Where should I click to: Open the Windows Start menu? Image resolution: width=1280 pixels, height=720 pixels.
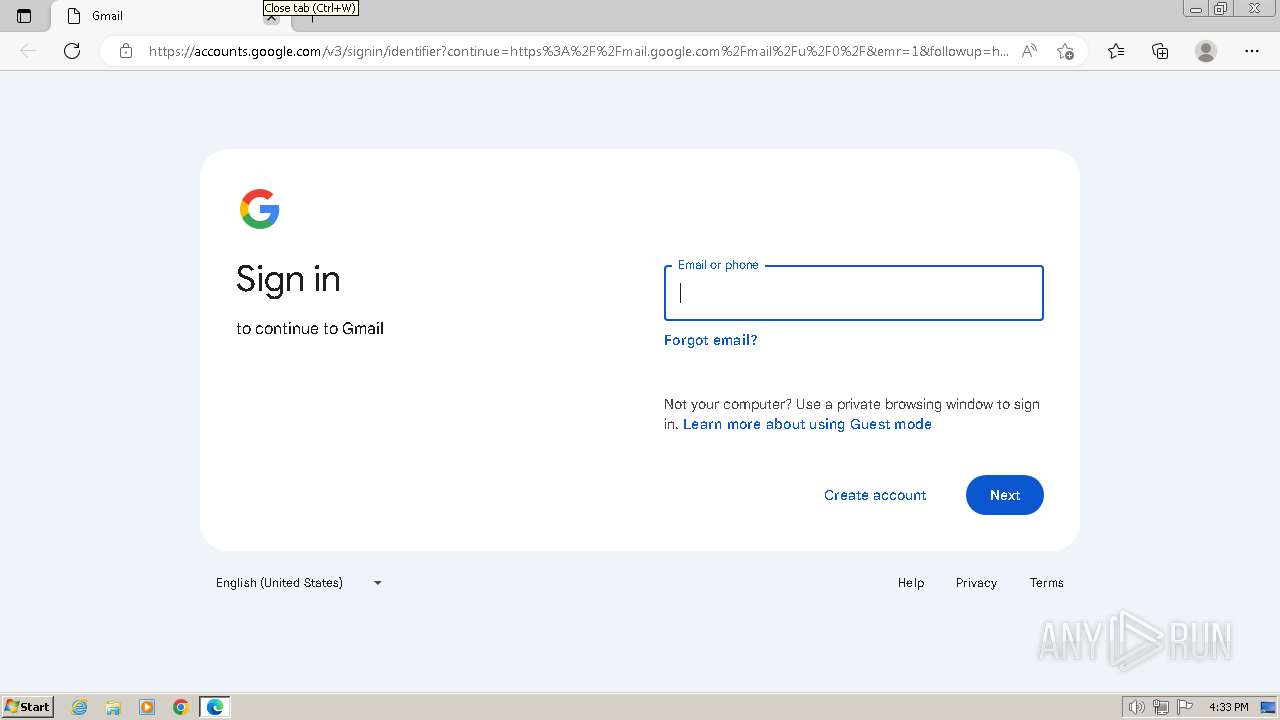28,707
